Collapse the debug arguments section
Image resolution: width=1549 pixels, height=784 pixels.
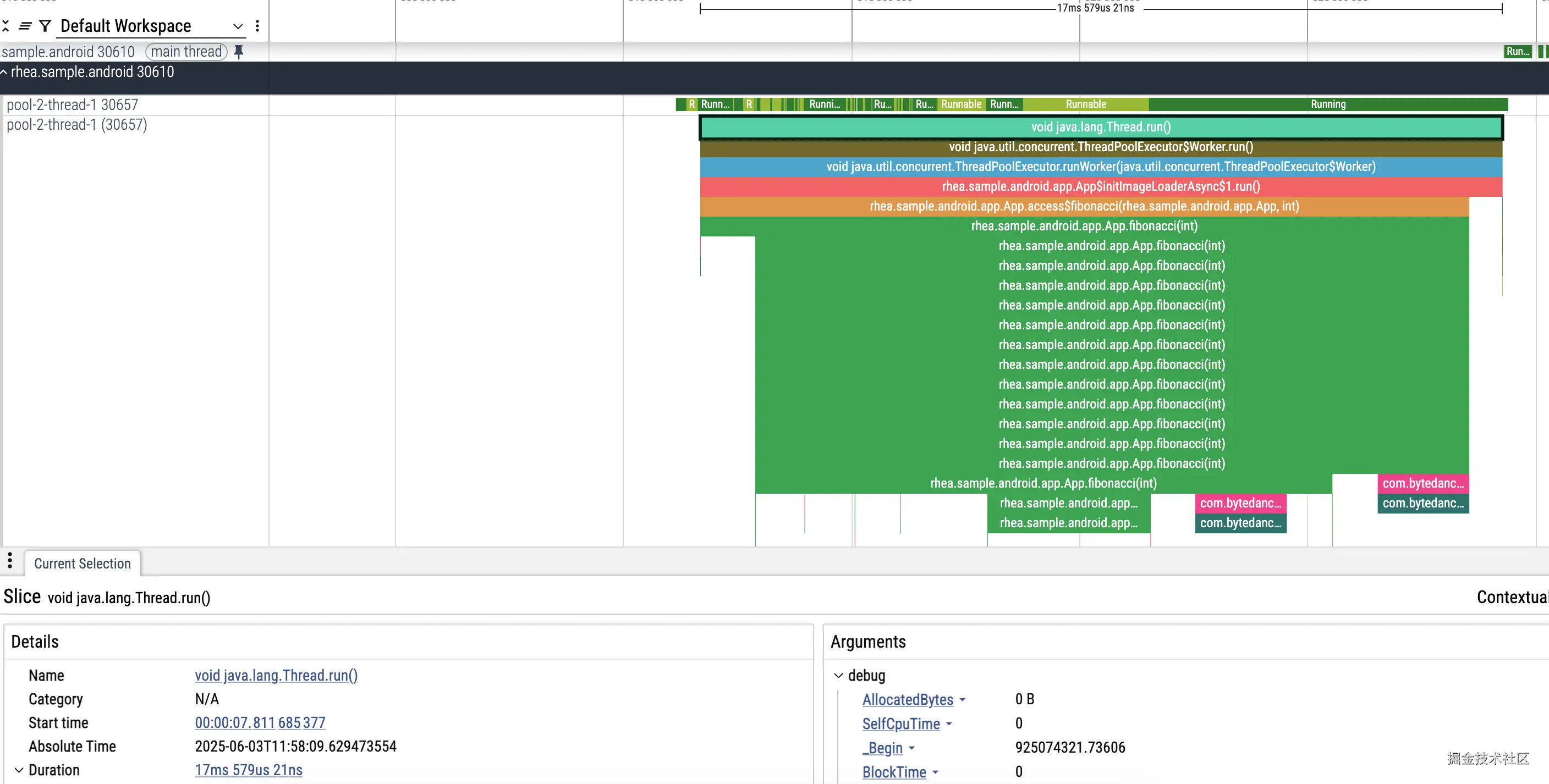coord(838,675)
